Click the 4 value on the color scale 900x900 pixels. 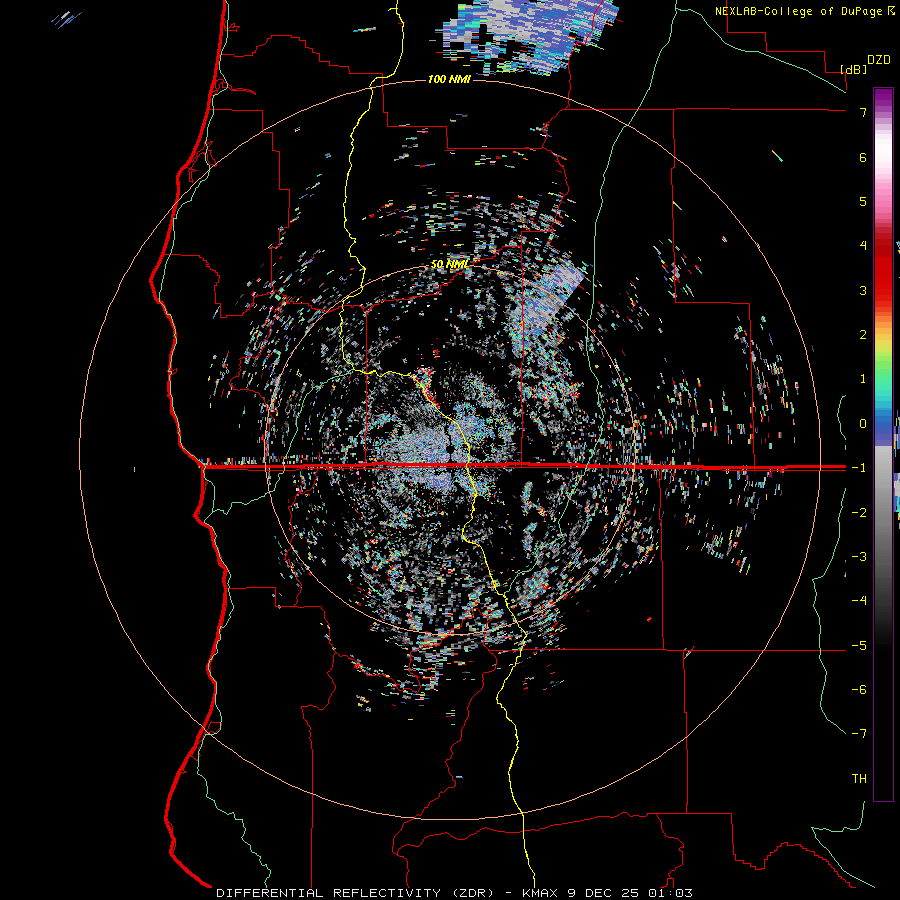pyautogui.click(x=863, y=246)
